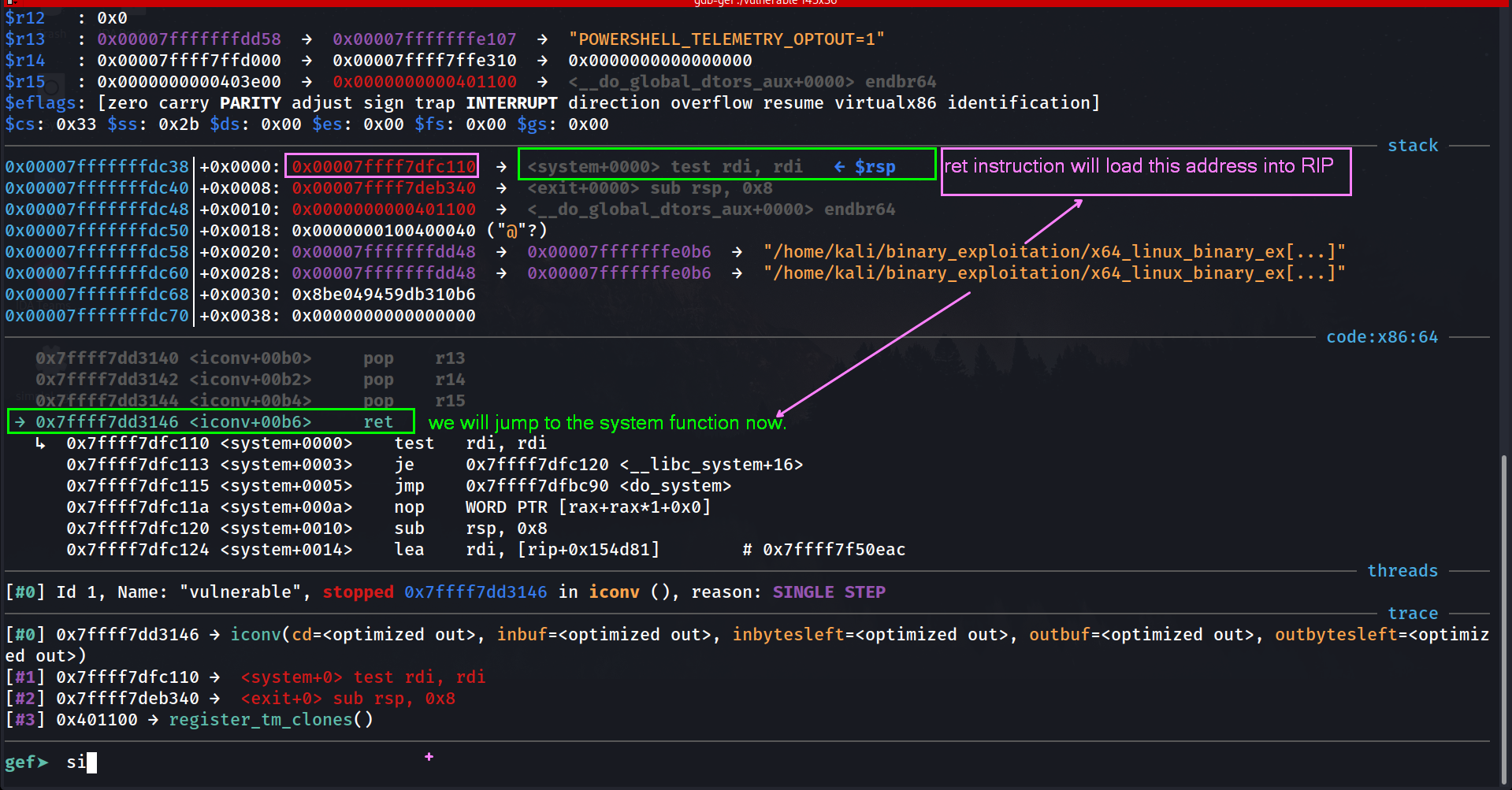Select the INTERRUPT flag in $eflags line
The height and width of the screenshot is (790, 1512).
coord(511,103)
